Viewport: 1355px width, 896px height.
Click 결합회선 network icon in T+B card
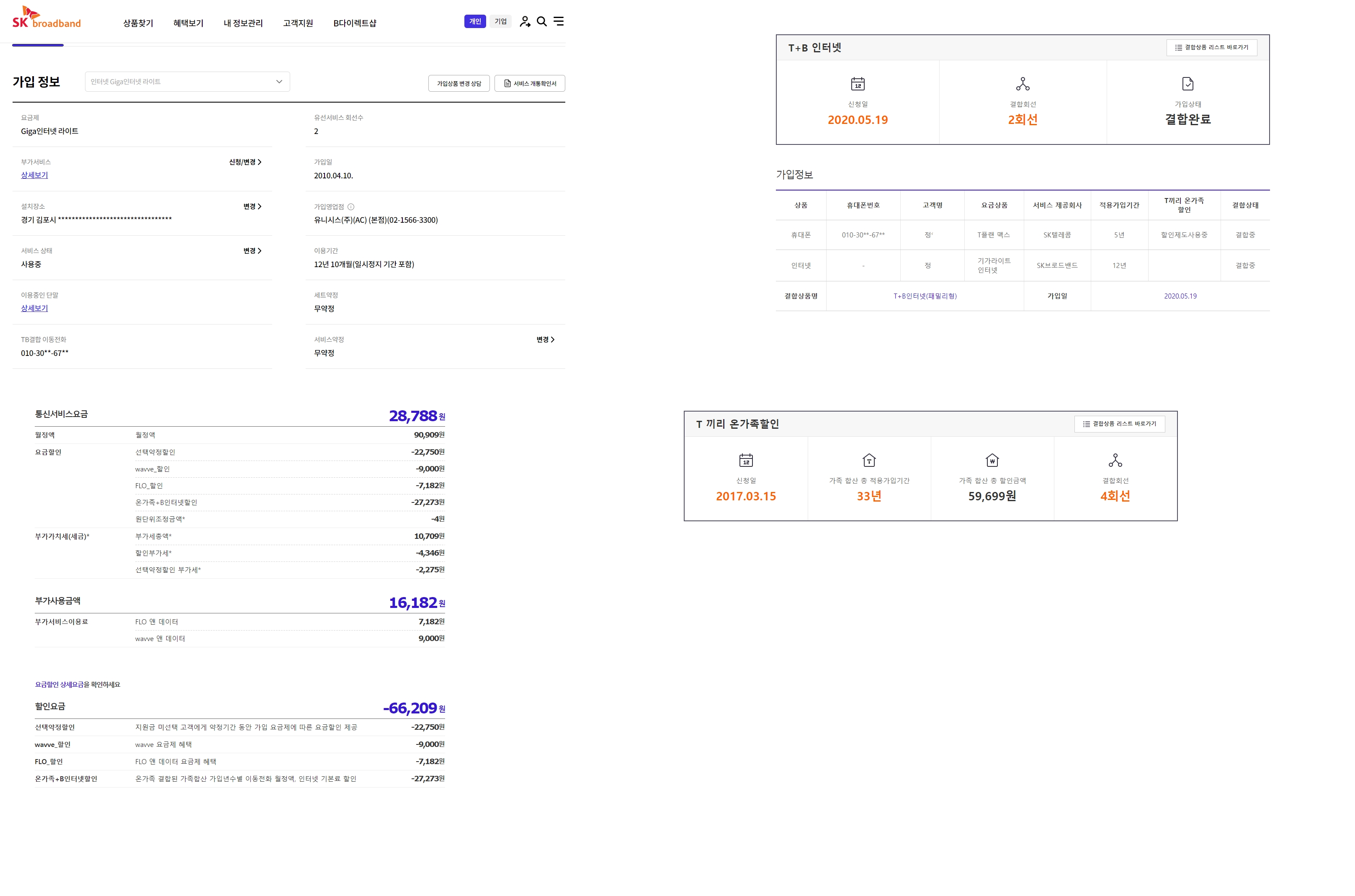[1023, 84]
